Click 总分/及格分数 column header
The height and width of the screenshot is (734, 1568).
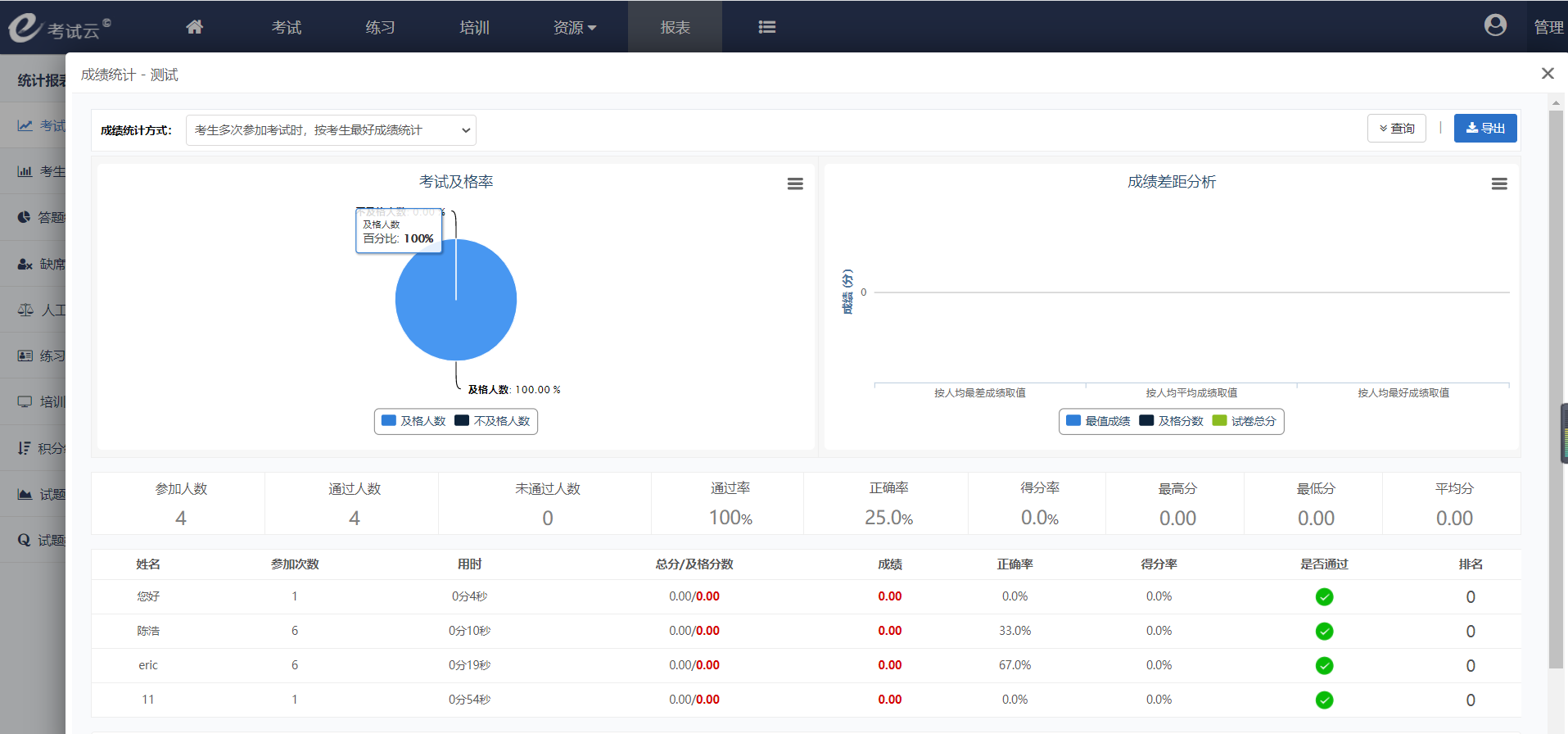tap(694, 564)
